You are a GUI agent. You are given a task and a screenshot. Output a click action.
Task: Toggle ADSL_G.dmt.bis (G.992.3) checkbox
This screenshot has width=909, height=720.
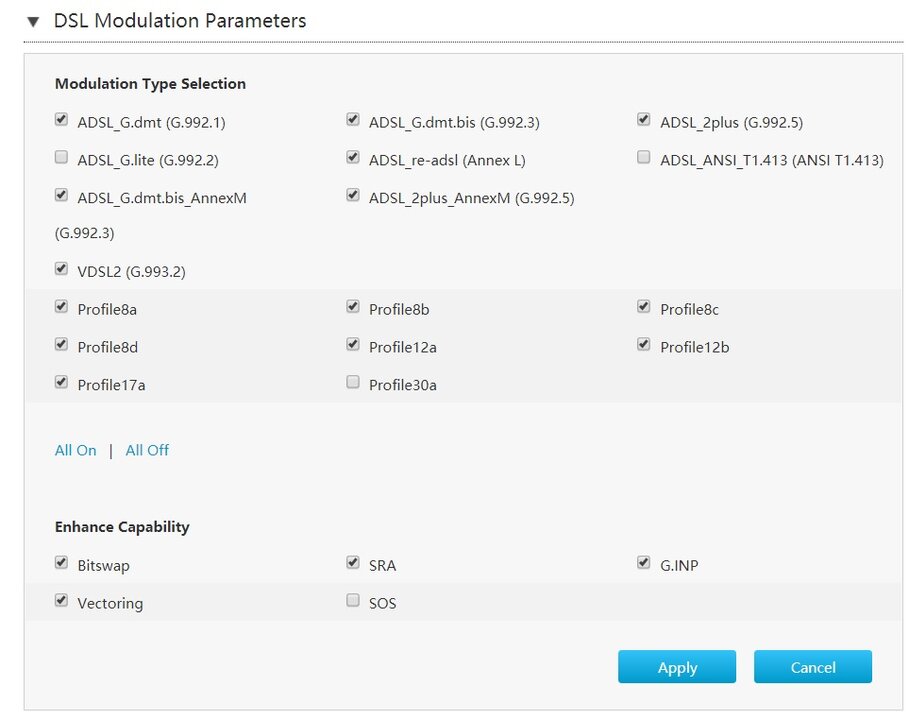click(353, 120)
